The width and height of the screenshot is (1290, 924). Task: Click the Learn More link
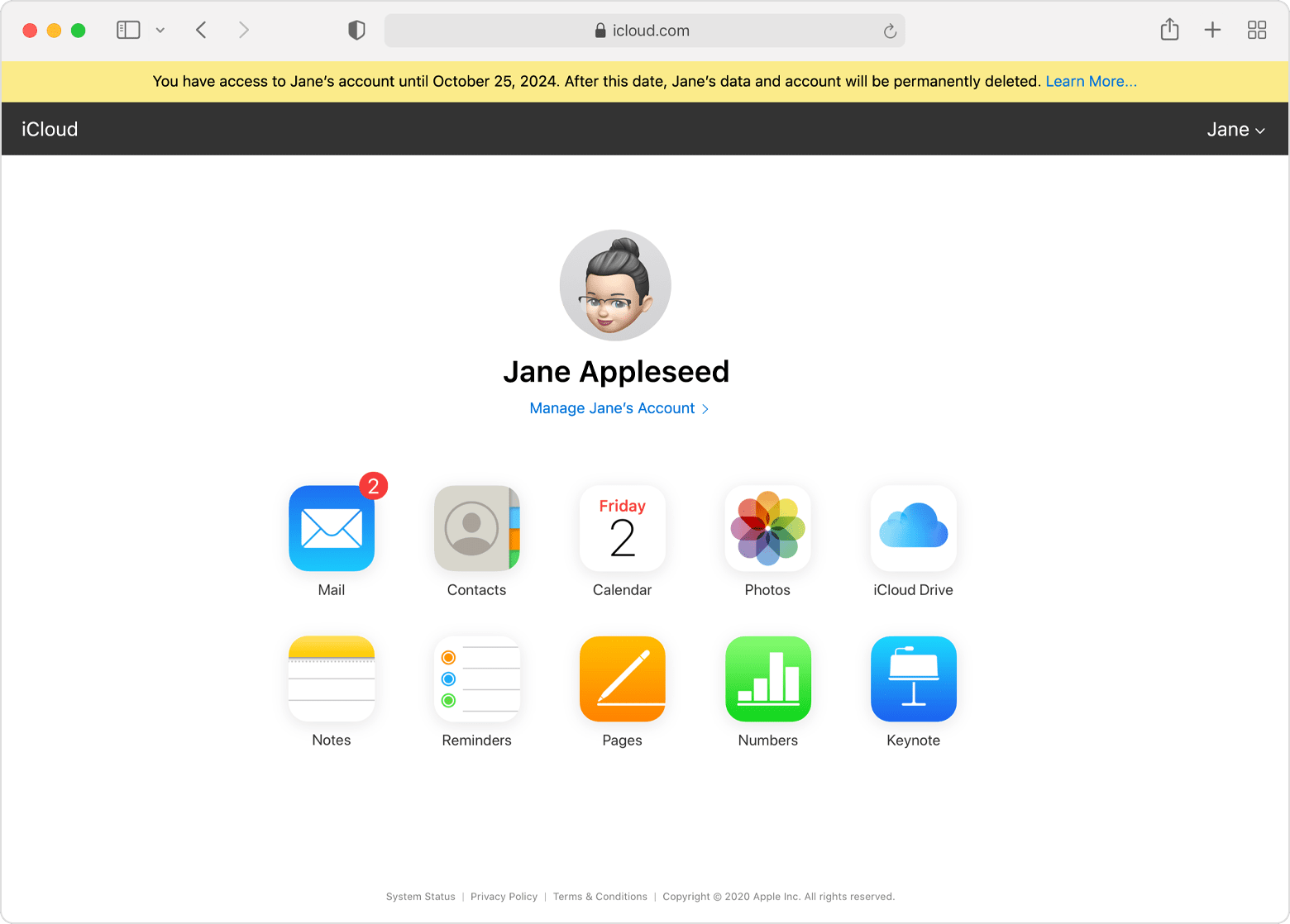point(1091,81)
